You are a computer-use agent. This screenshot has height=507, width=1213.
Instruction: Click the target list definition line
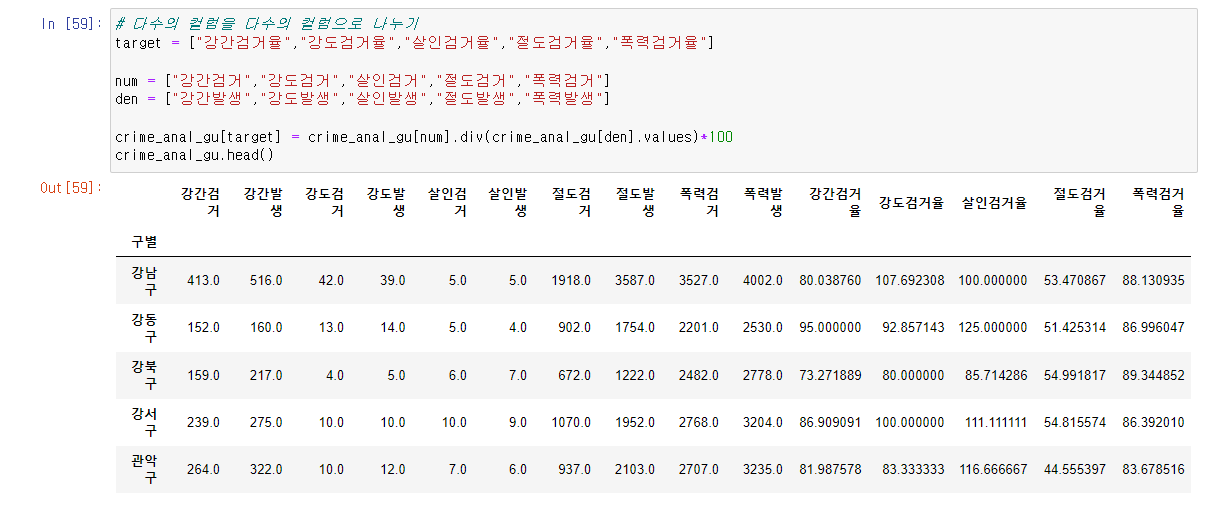click(414, 43)
